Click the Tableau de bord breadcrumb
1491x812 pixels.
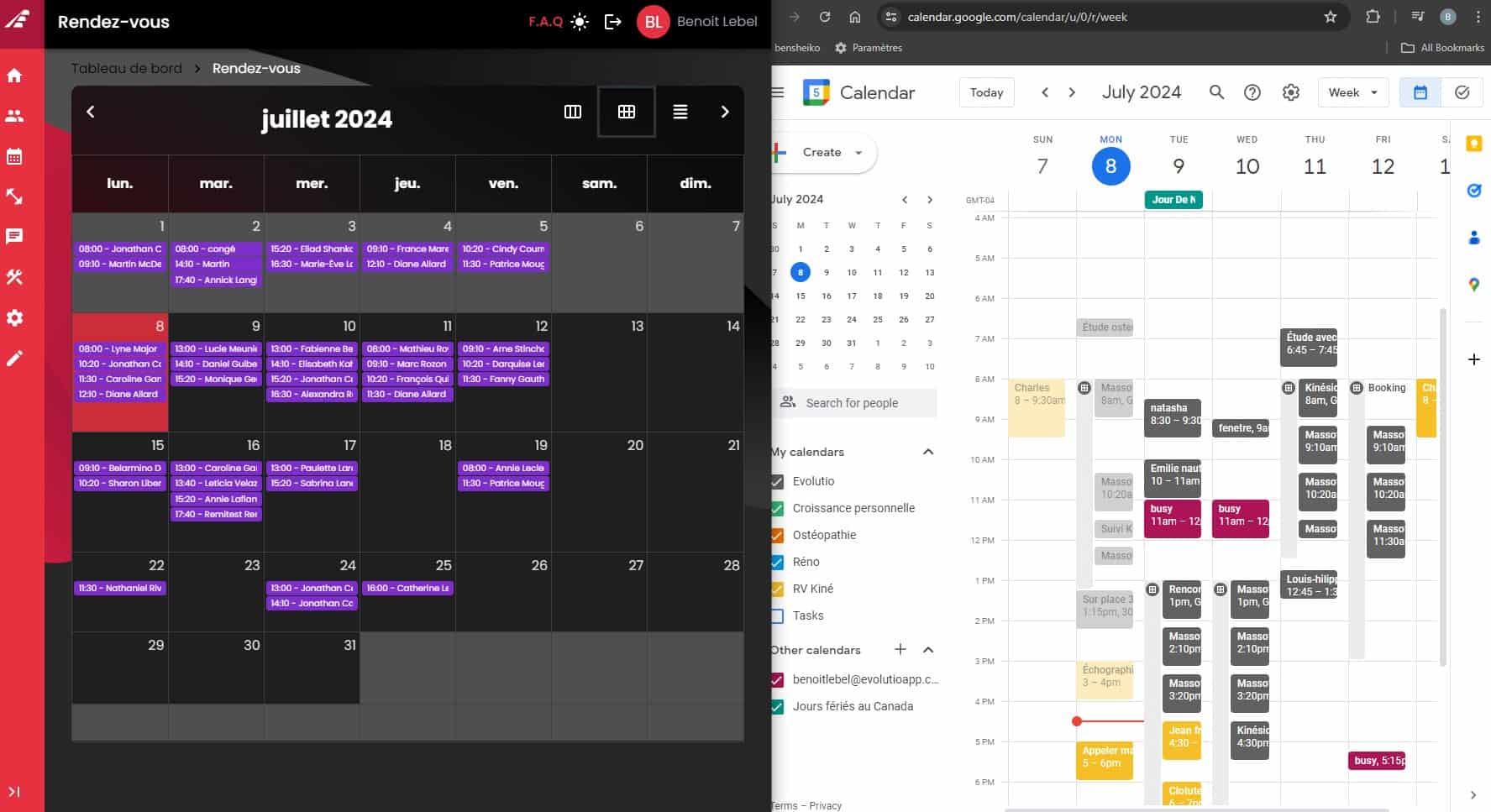126,68
